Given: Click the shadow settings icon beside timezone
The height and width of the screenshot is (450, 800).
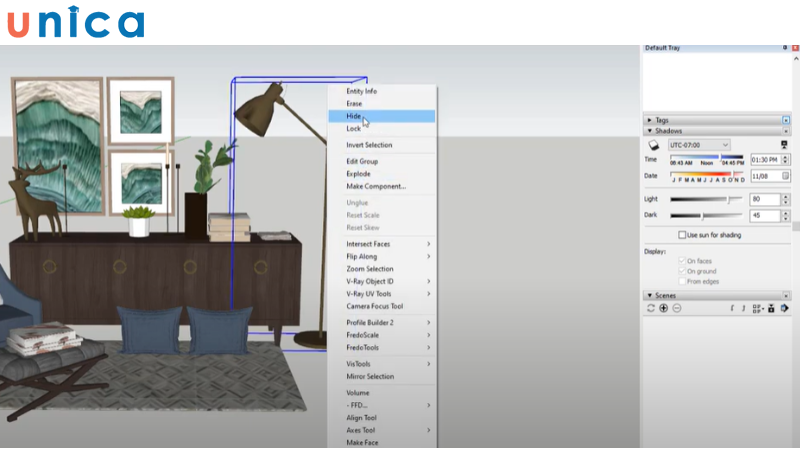Looking at the screenshot, I should [x=785, y=145].
